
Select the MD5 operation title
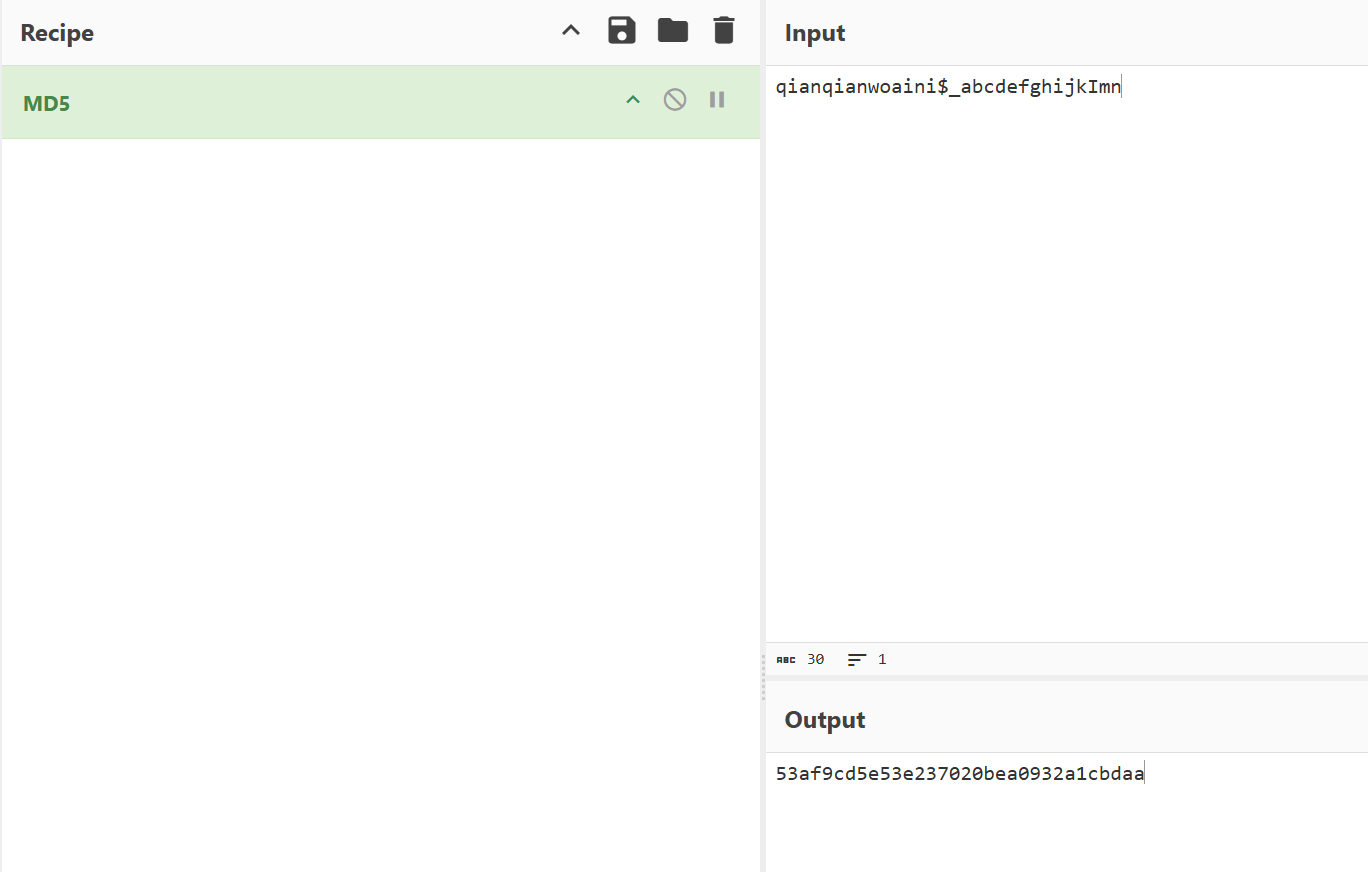coord(46,103)
